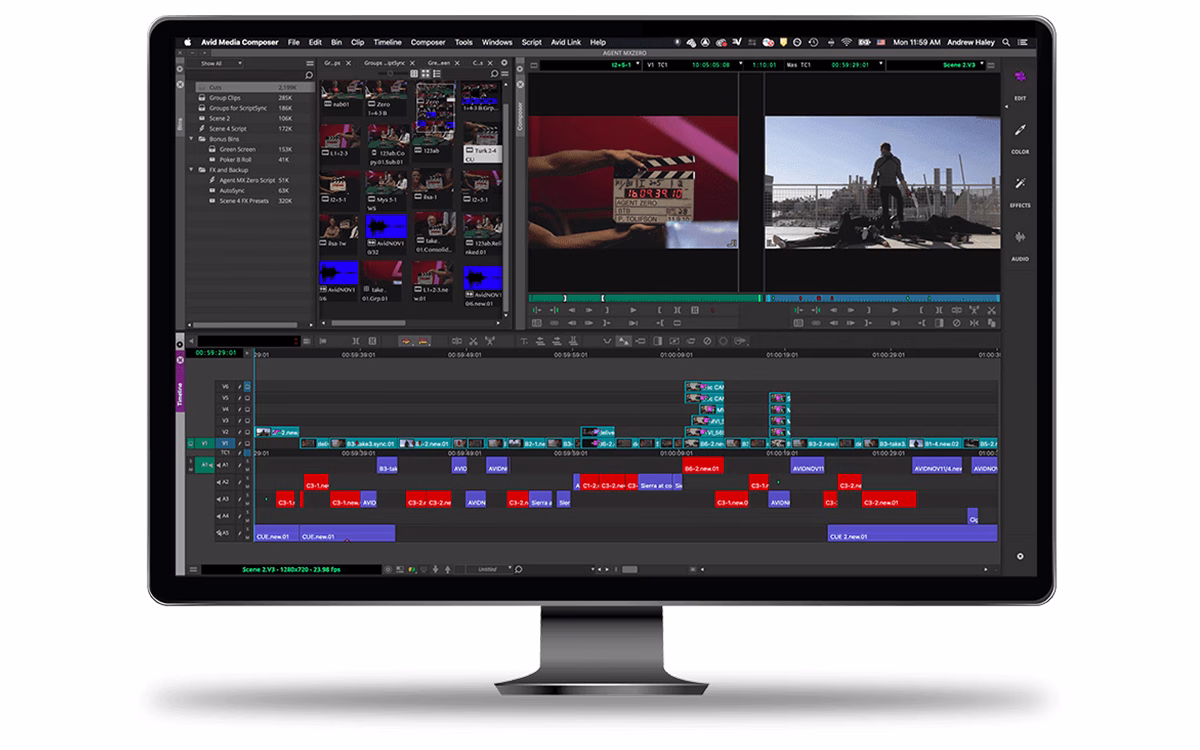This screenshot has height=750, width=1200.
Task: Open the Timeline menu
Action: tap(388, 42)
